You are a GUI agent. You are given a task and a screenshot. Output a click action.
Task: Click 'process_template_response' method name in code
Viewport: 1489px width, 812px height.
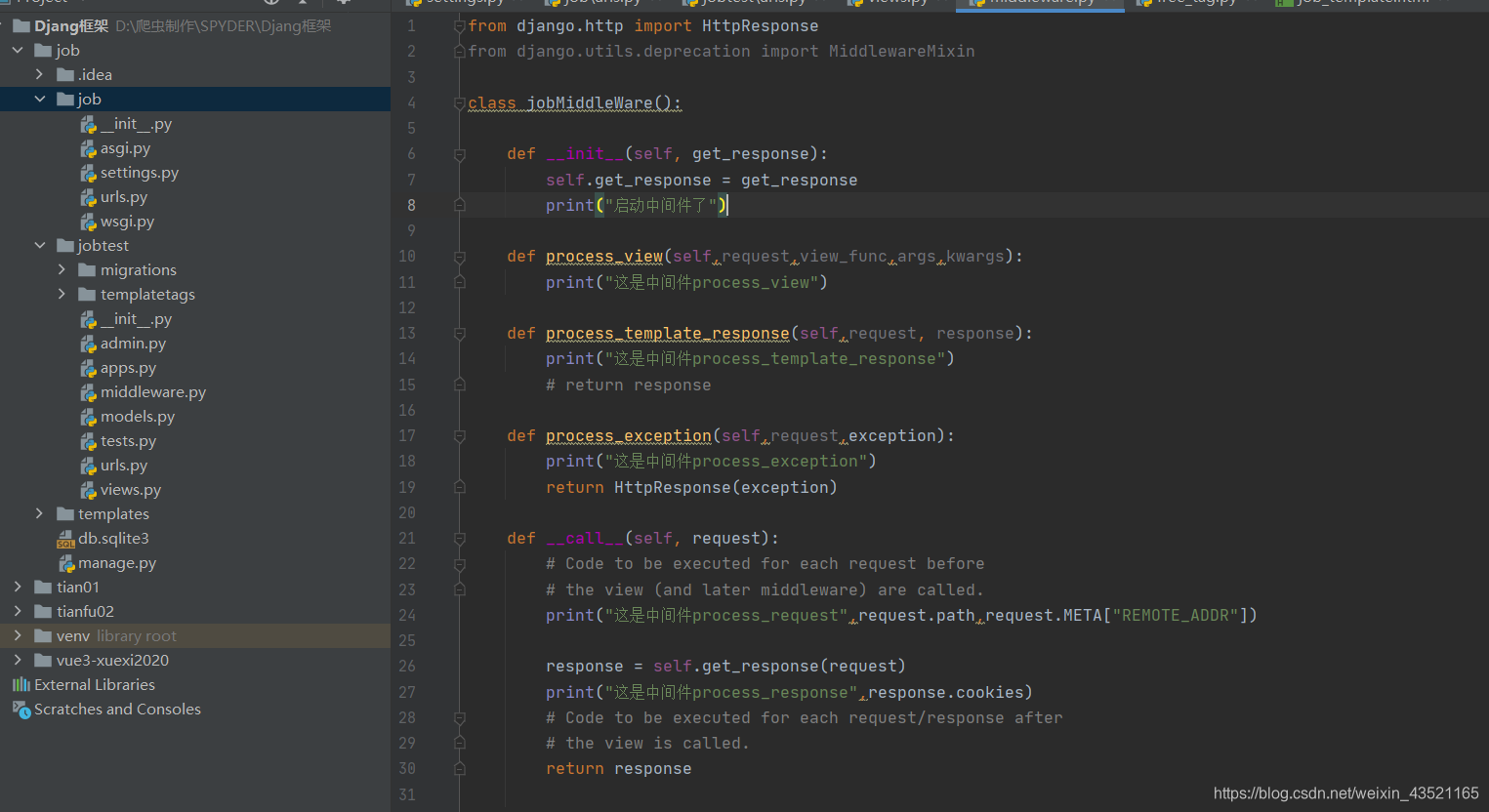(x=668, y=333)
